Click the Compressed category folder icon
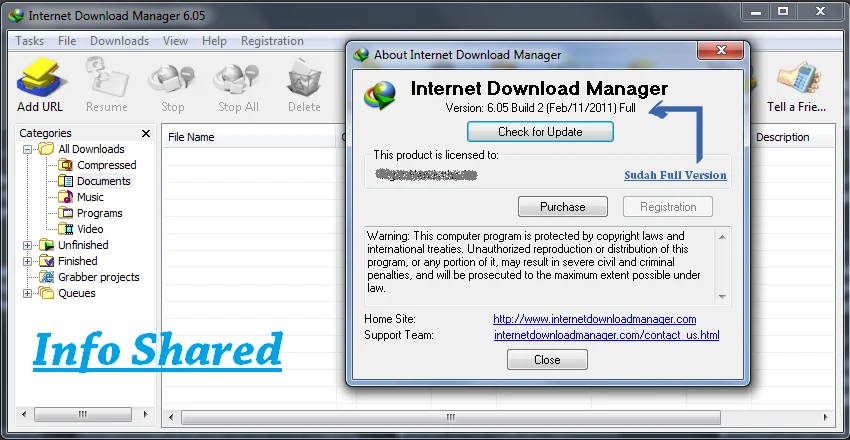This screenshot has height=440, width=850. coord(66,165)
